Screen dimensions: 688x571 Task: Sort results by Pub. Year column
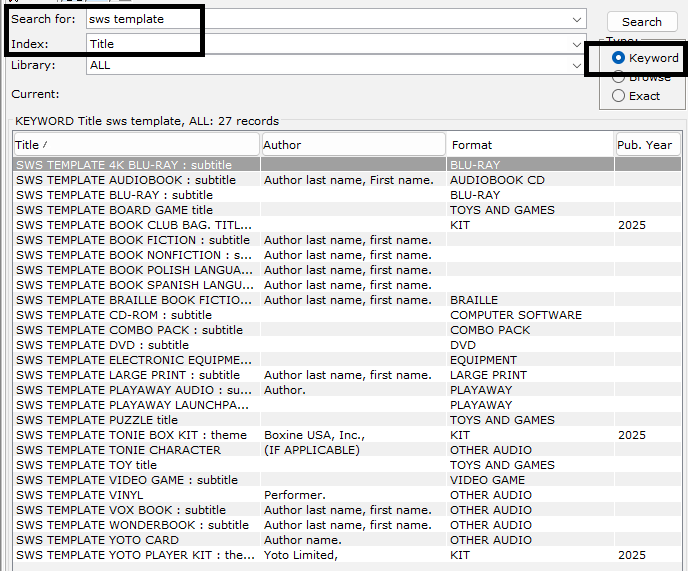(x=647, y=145)
